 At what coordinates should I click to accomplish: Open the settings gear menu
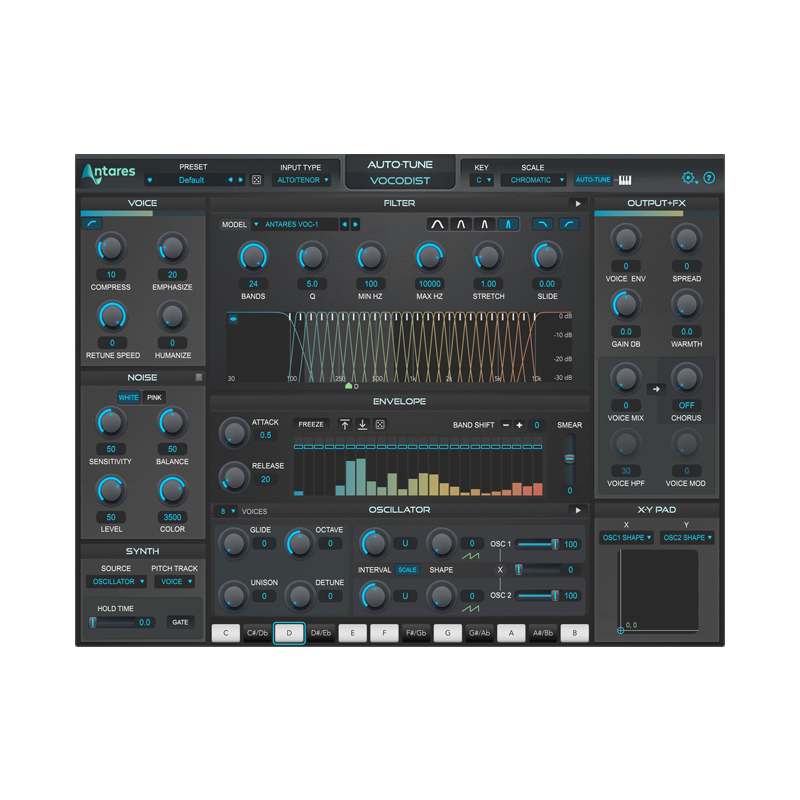tap(689, 178)
